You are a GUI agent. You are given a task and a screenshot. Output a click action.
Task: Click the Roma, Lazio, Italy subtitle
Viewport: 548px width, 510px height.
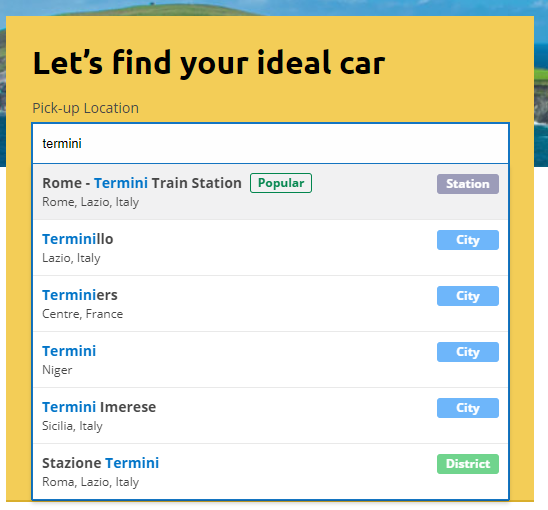(91, 482)
